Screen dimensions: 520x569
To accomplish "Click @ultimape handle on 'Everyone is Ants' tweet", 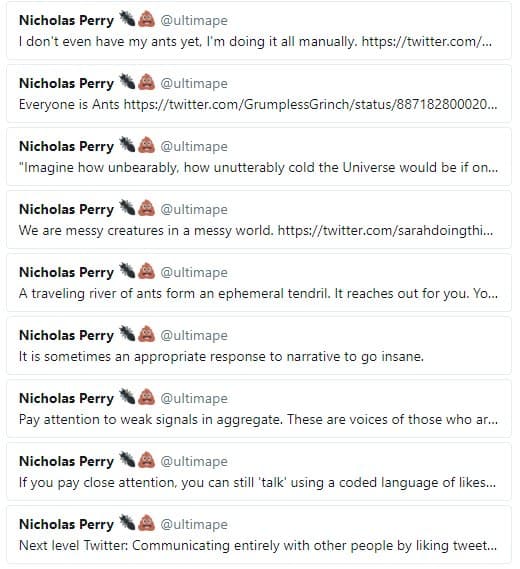I will pyautogui.click(x=194, y=83).
